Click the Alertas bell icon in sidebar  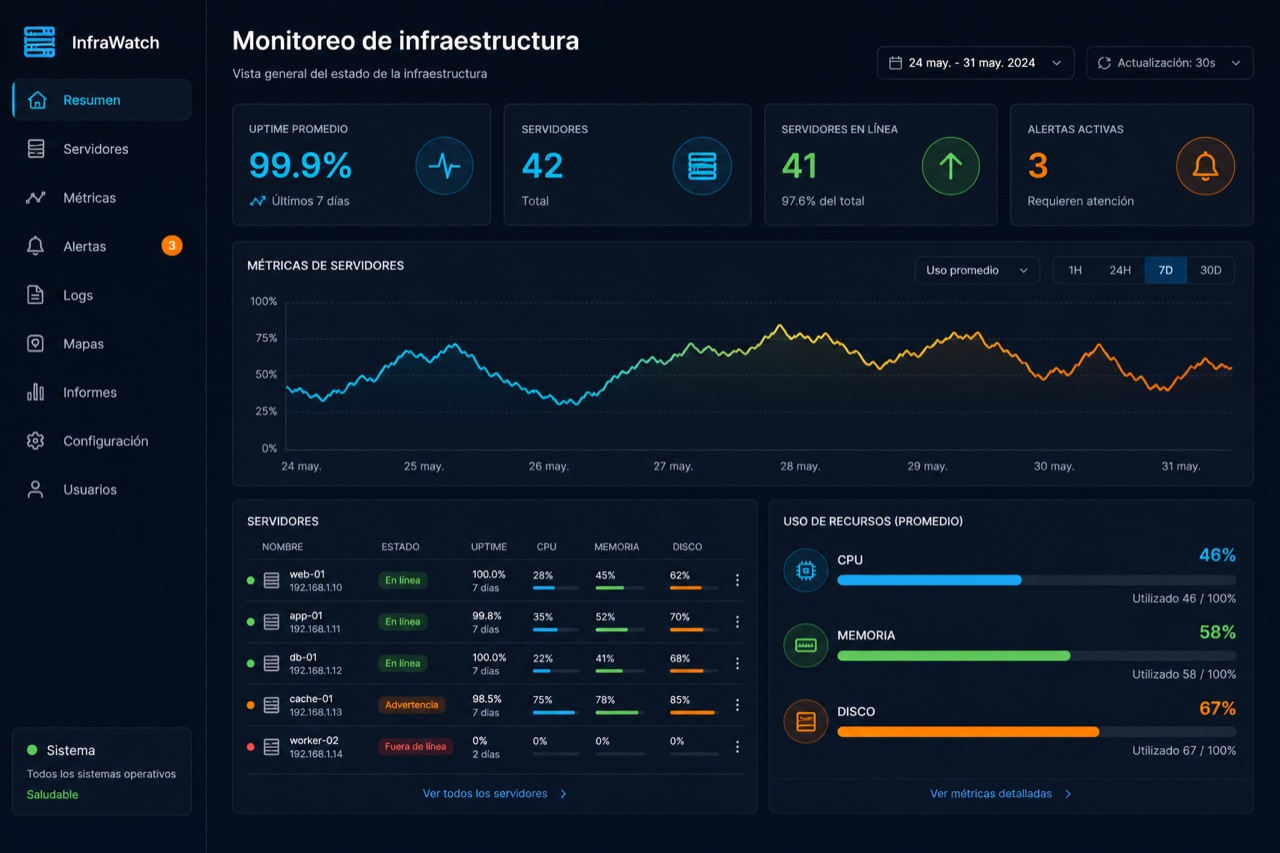[36, 246]
